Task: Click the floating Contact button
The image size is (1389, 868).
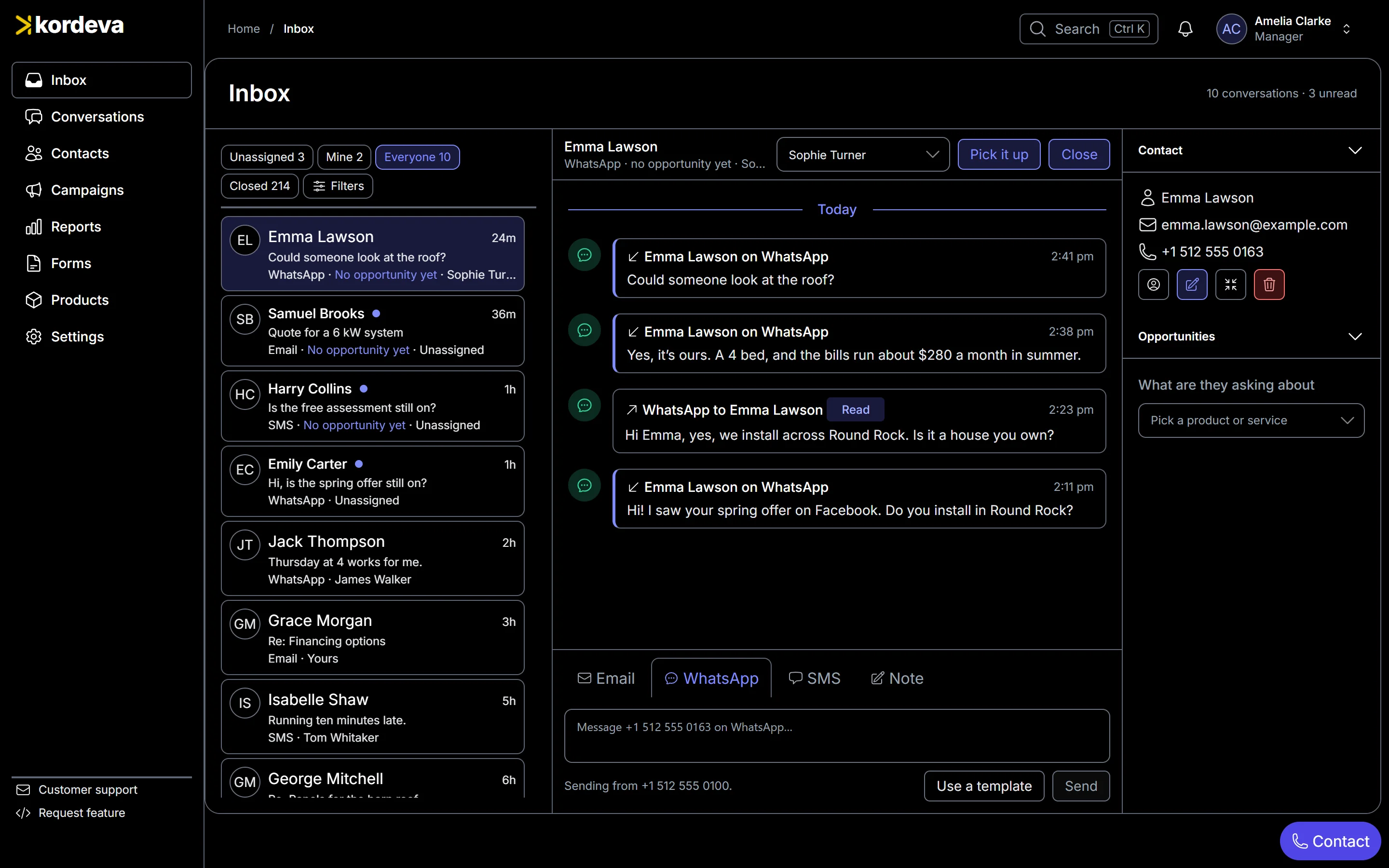Action: pyautogui.click(x=1330, y=841)
